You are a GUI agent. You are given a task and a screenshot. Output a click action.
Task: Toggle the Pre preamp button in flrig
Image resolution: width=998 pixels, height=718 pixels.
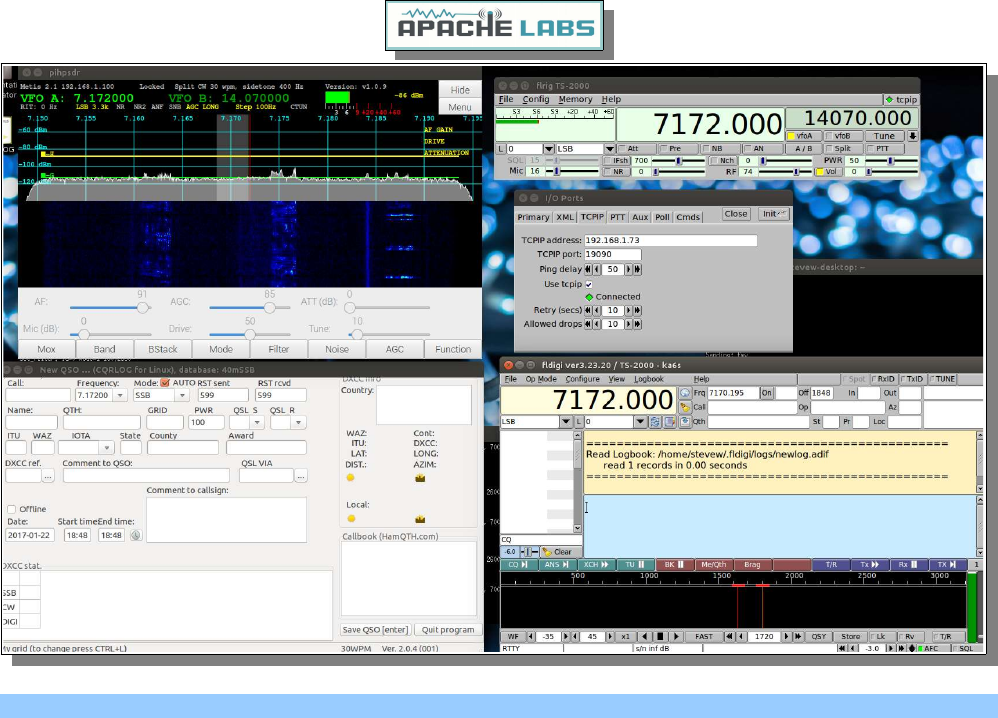679,148
